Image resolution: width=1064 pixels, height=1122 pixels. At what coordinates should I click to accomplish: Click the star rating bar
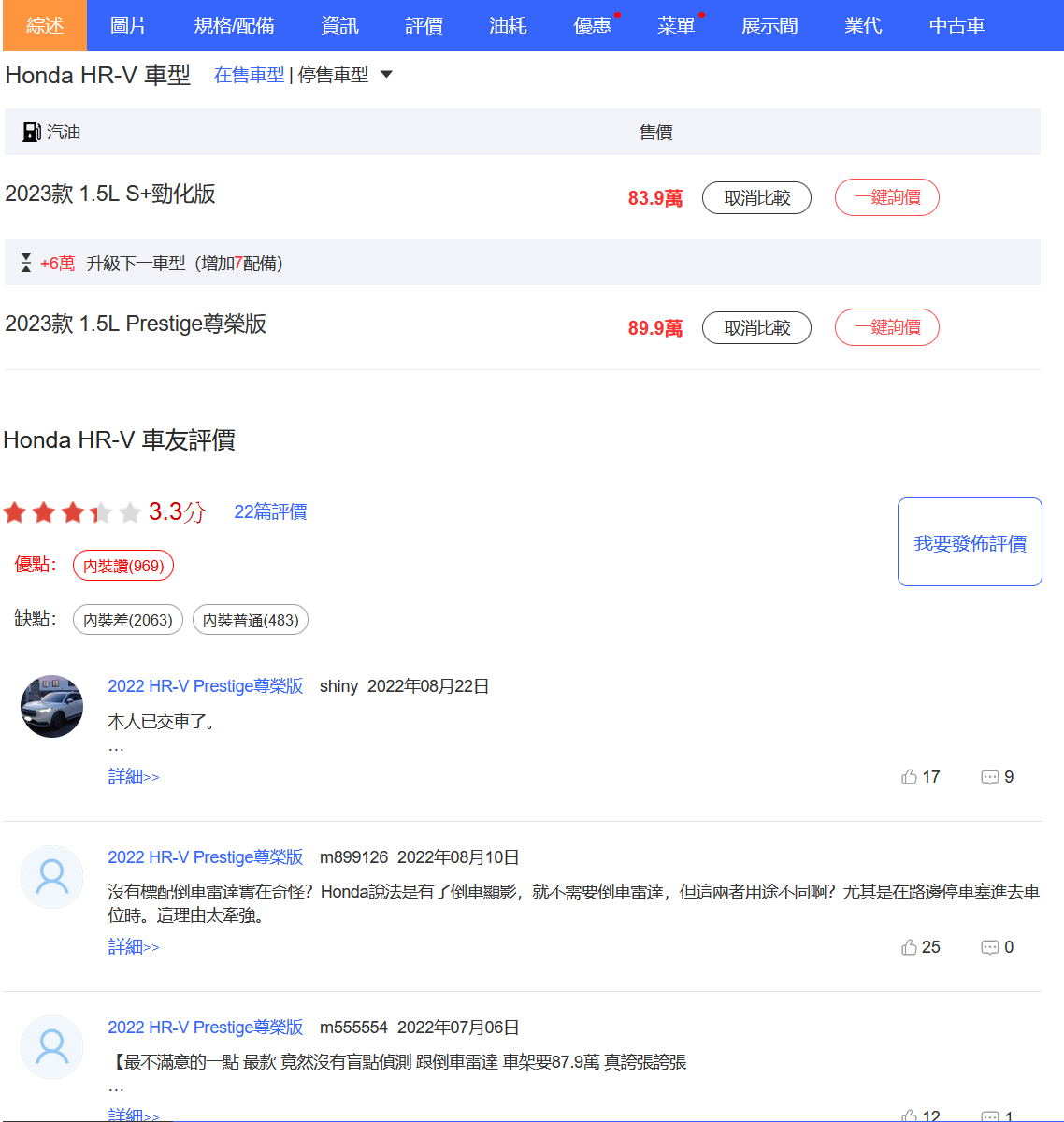pos(72,512)
